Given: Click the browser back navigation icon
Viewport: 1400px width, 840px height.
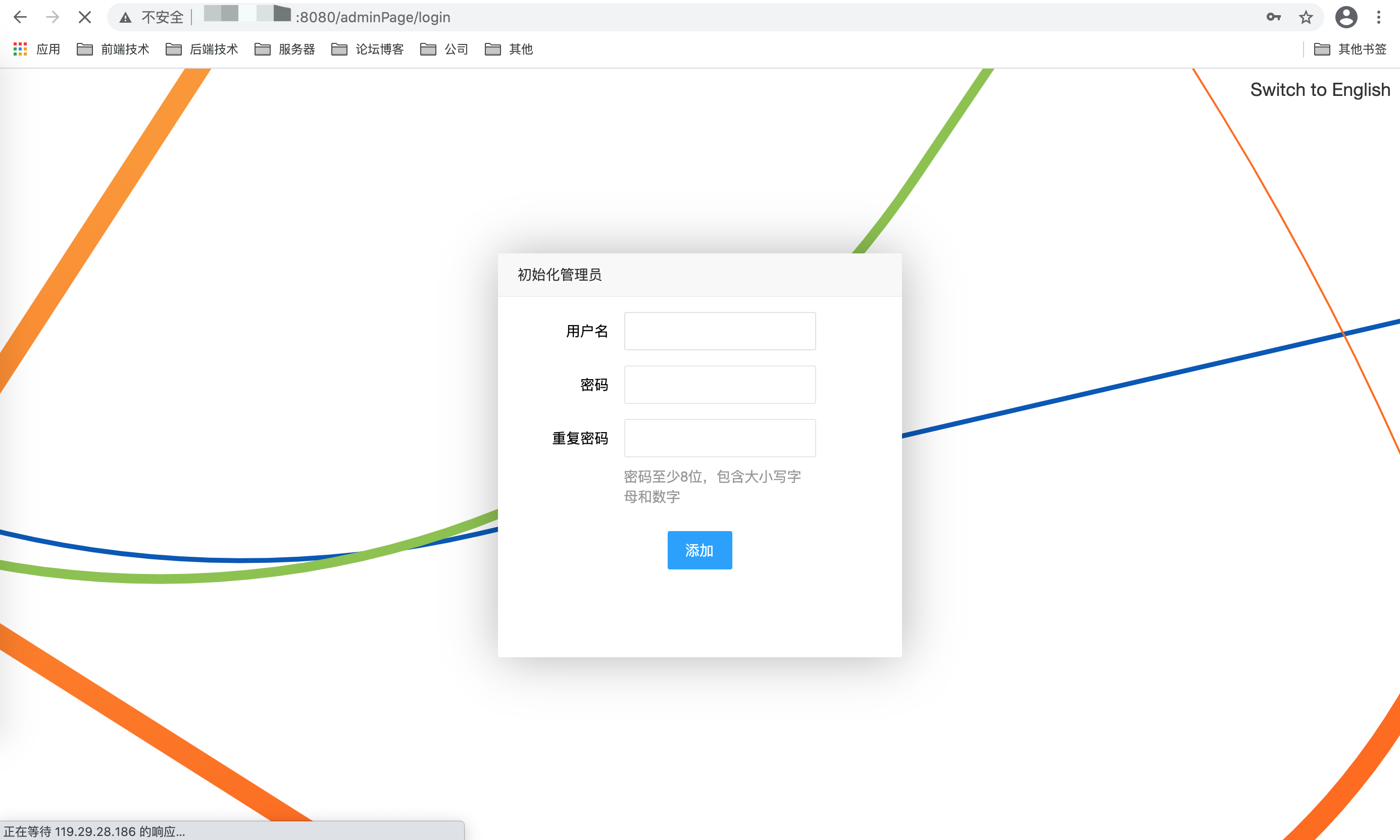Looking at the screenshot, I should [x=20, y=18].
